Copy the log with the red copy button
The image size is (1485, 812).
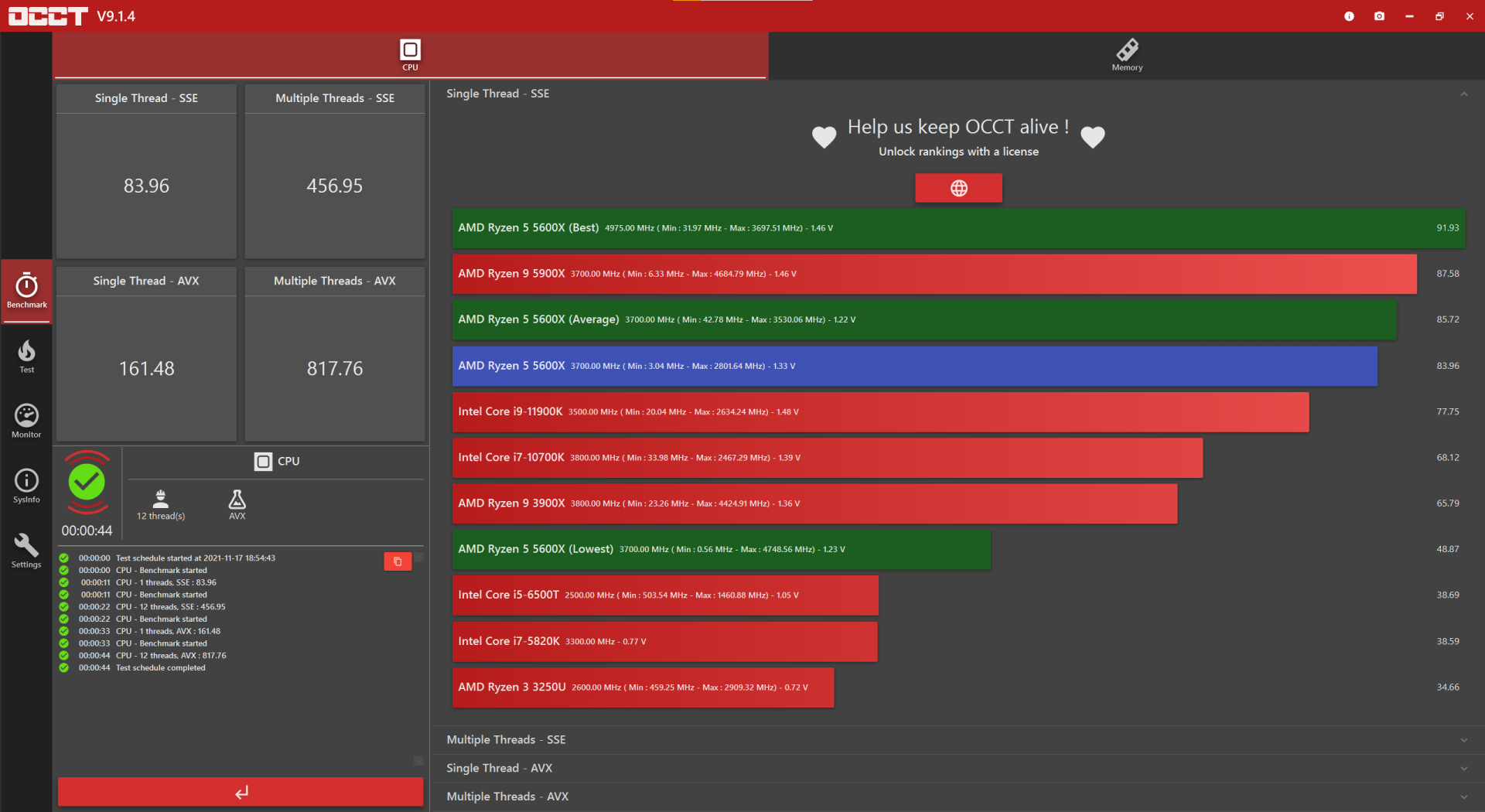point(398,561)
